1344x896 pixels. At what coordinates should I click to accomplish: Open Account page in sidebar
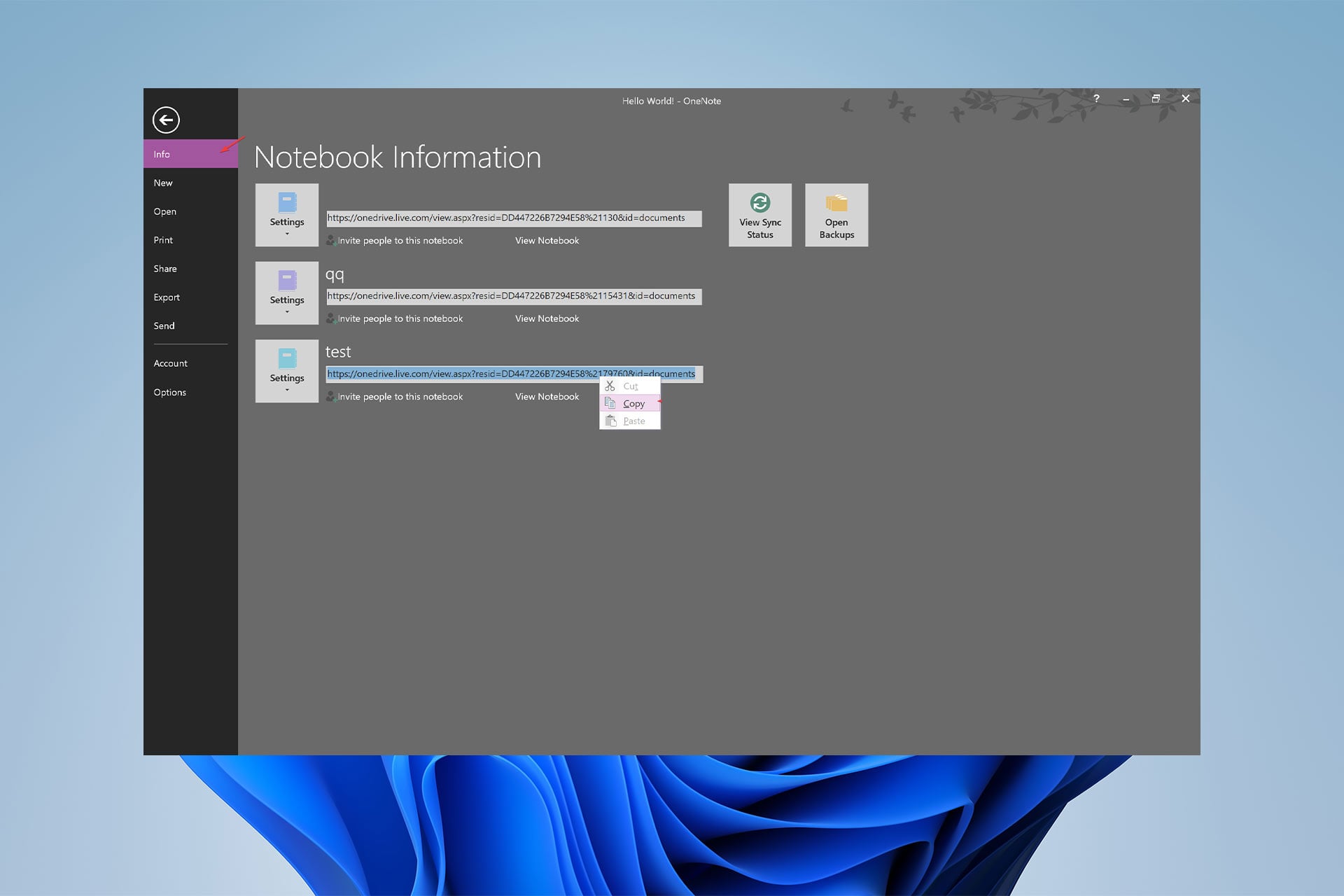click(170, 363)
